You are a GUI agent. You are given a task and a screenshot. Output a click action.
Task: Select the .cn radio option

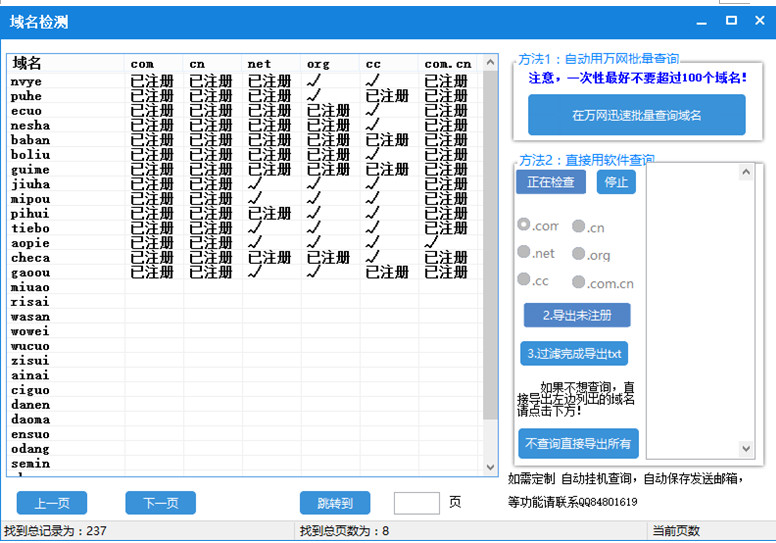pos(579,227)
